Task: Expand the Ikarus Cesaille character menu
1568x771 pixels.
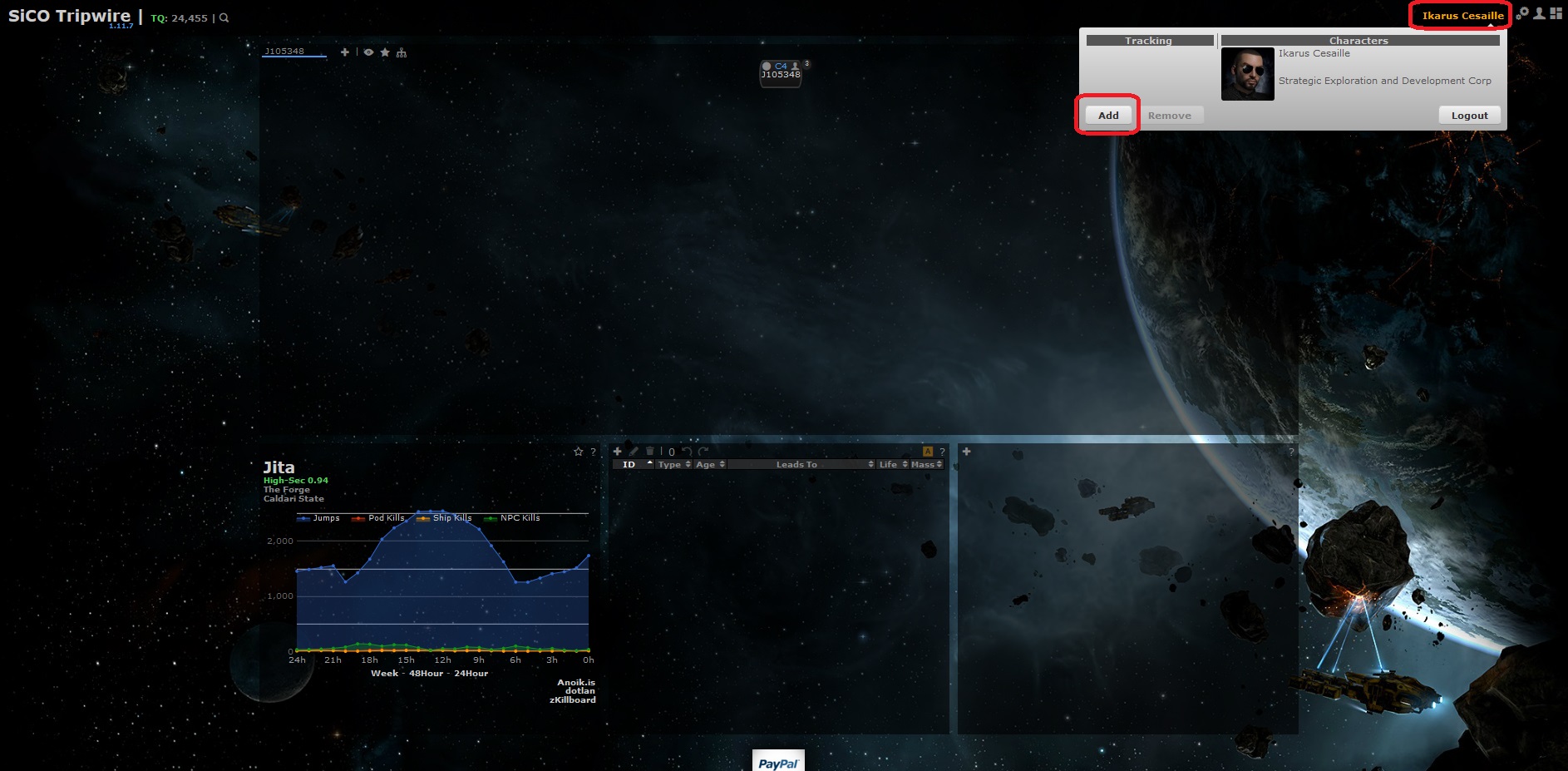Action: [1462, 15]
